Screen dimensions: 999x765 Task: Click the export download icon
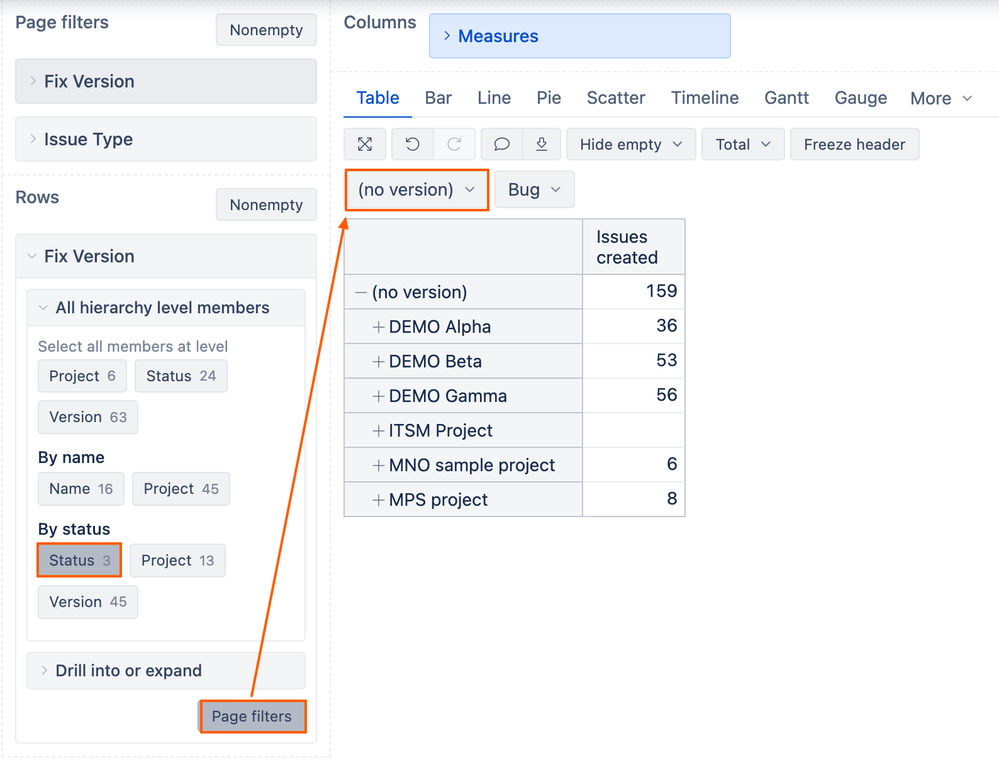pos(542,145)
